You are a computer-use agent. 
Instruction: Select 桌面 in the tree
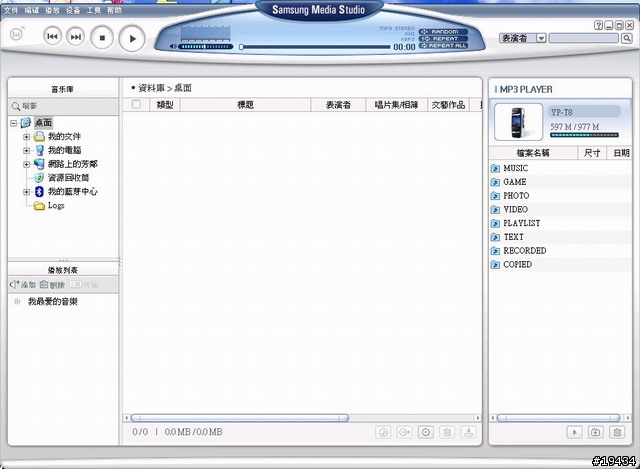[x=43, y=123]
